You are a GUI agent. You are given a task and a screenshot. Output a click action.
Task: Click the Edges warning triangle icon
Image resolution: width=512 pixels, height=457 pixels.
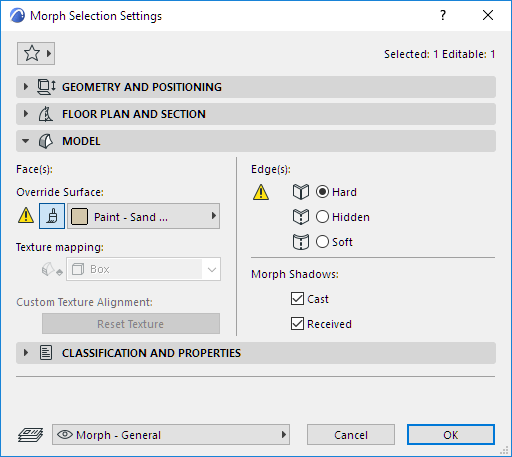(261, 192)
